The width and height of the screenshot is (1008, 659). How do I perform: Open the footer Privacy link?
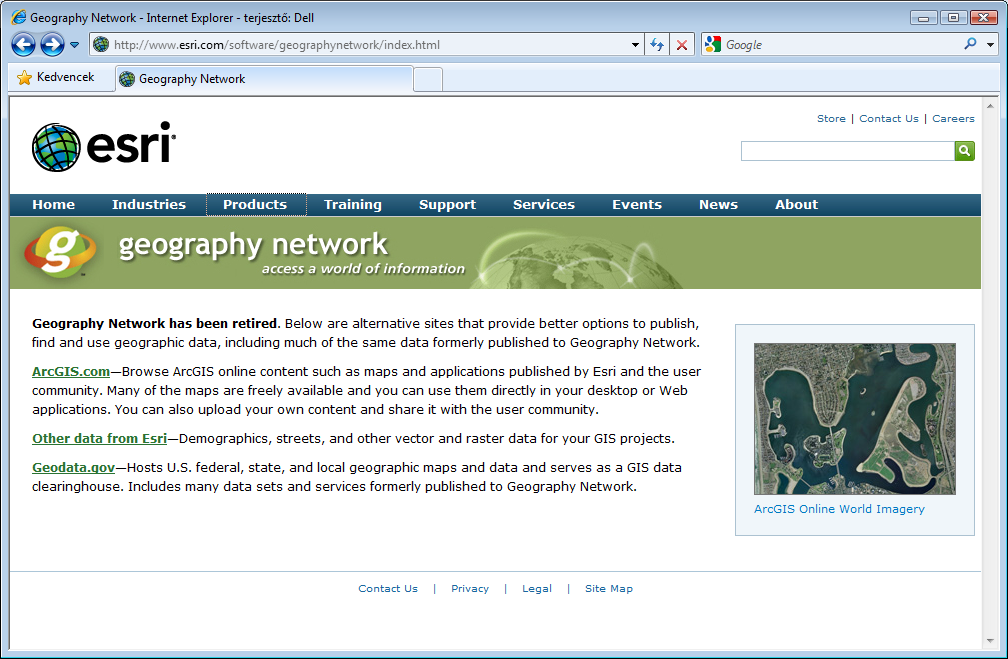point(470,588)
